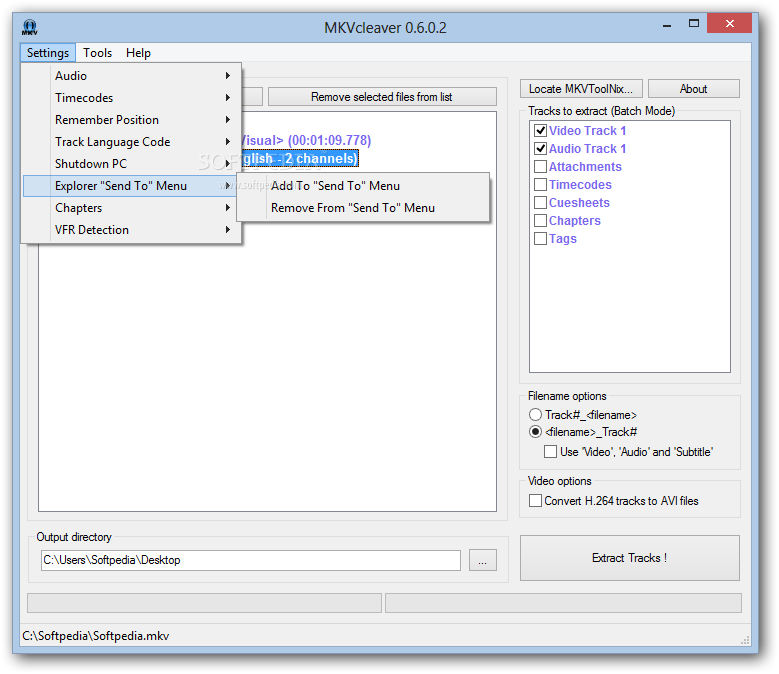
Task: Click the Output directory path field
Action: (x=251, y=560)
